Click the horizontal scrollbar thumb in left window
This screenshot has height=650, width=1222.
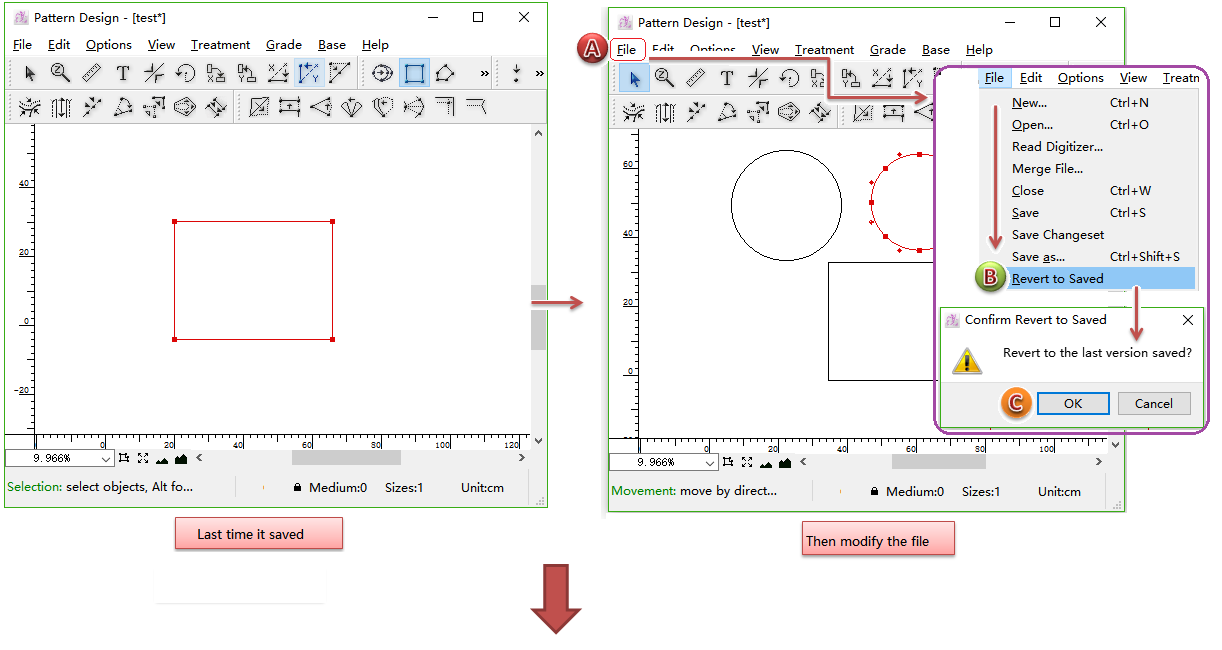pos(346,458)
